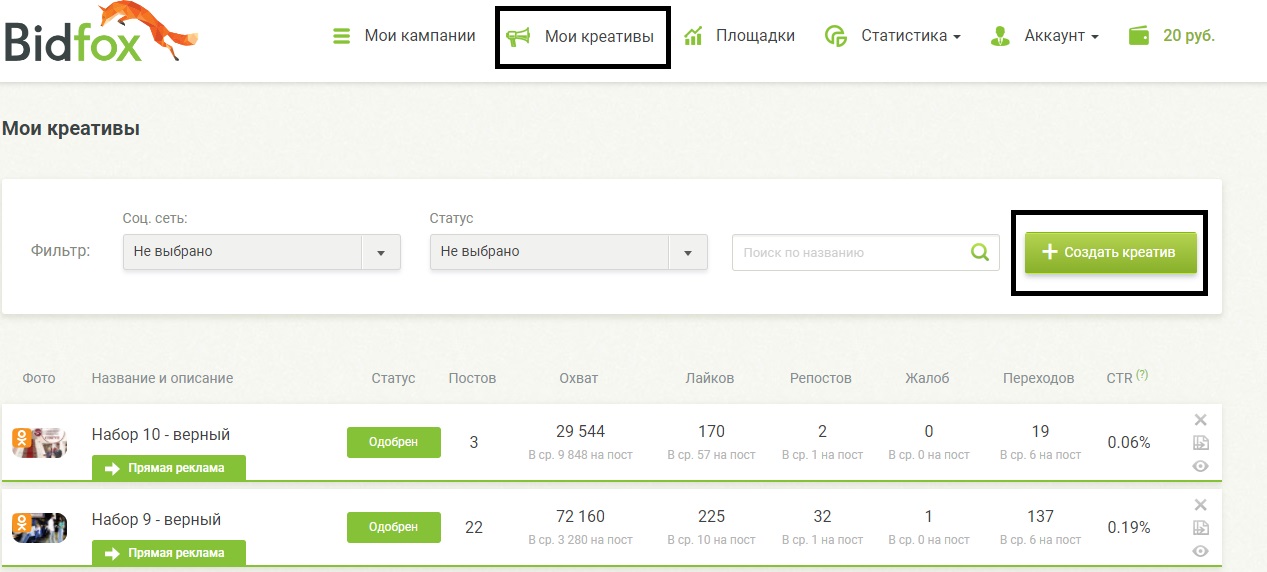Click the Переходов column header
1267x572 pixels.
(x=1039, y=378)
